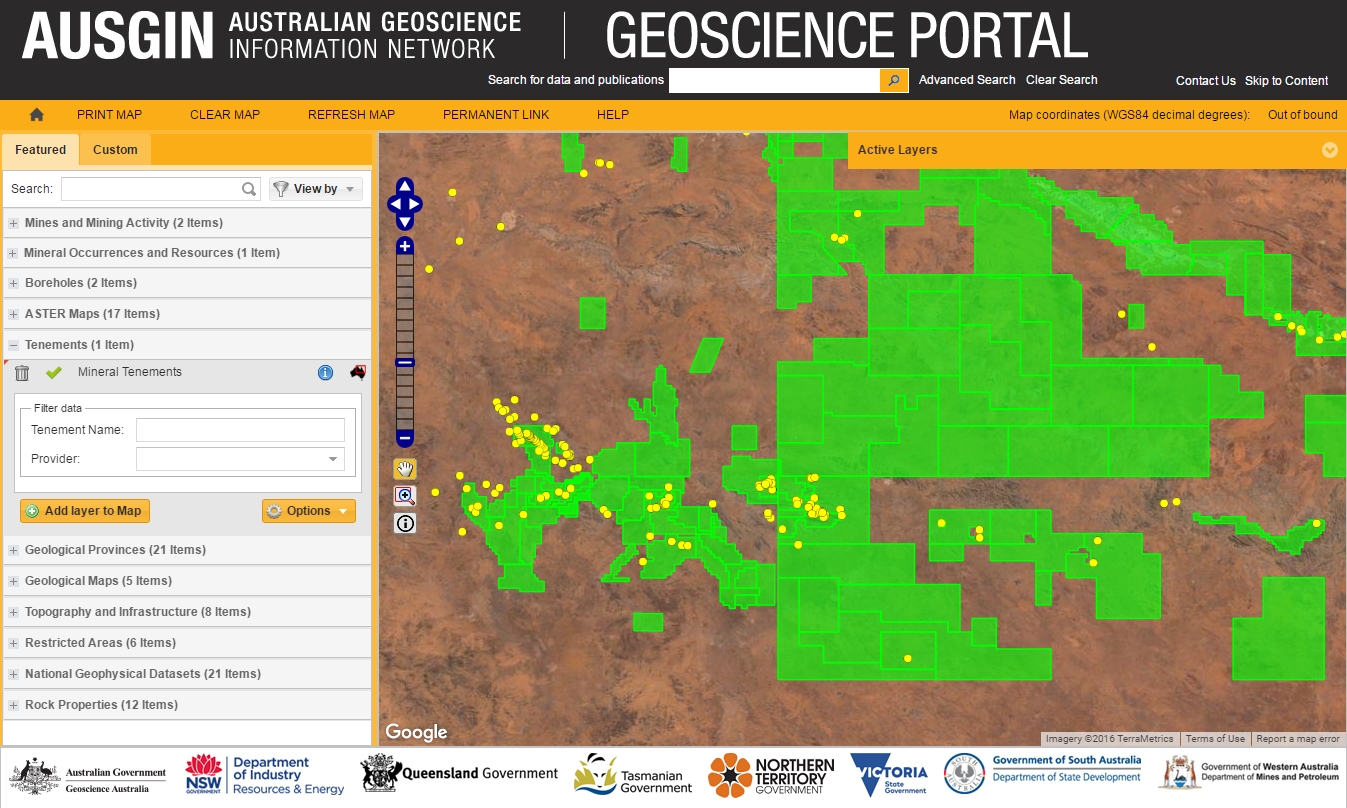The image size is (1347, 808).
Task: Open the Provider dropdown
Action: 333,459
